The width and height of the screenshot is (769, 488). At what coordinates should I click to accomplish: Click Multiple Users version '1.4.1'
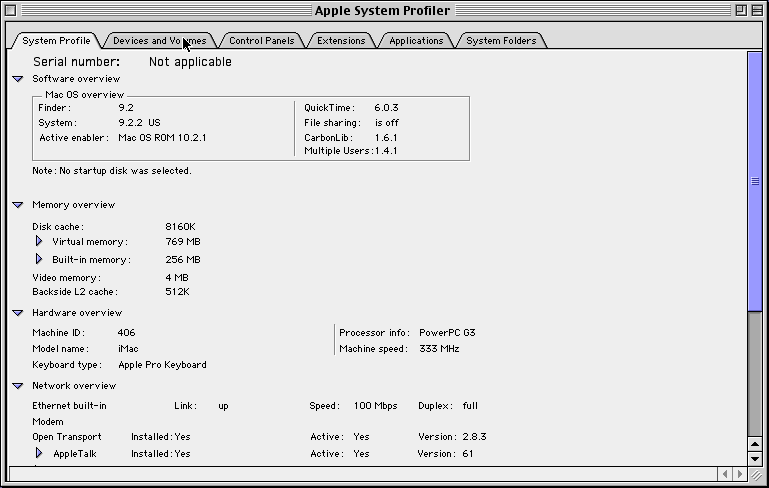pos(386,151)
